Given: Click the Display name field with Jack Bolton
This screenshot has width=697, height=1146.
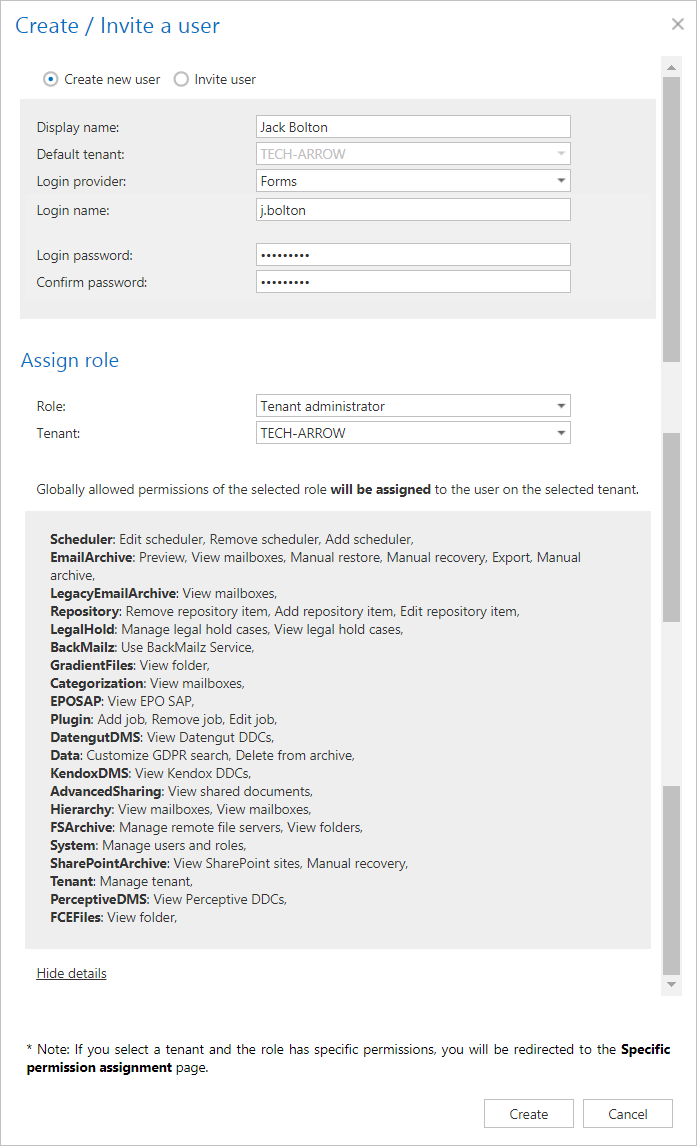Looking at the screenshot, I should pyautogui.click(x=412, y=127).
